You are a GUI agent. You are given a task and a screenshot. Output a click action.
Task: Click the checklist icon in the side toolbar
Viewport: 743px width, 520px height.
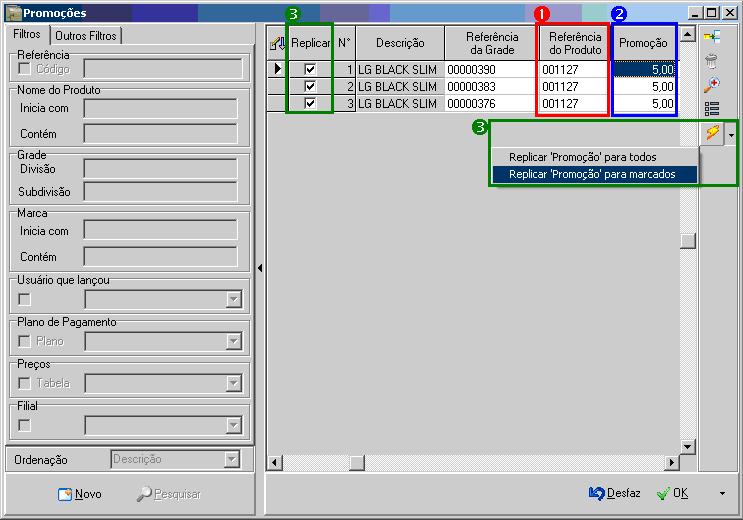pyautogui.click(x=712, y=109)
